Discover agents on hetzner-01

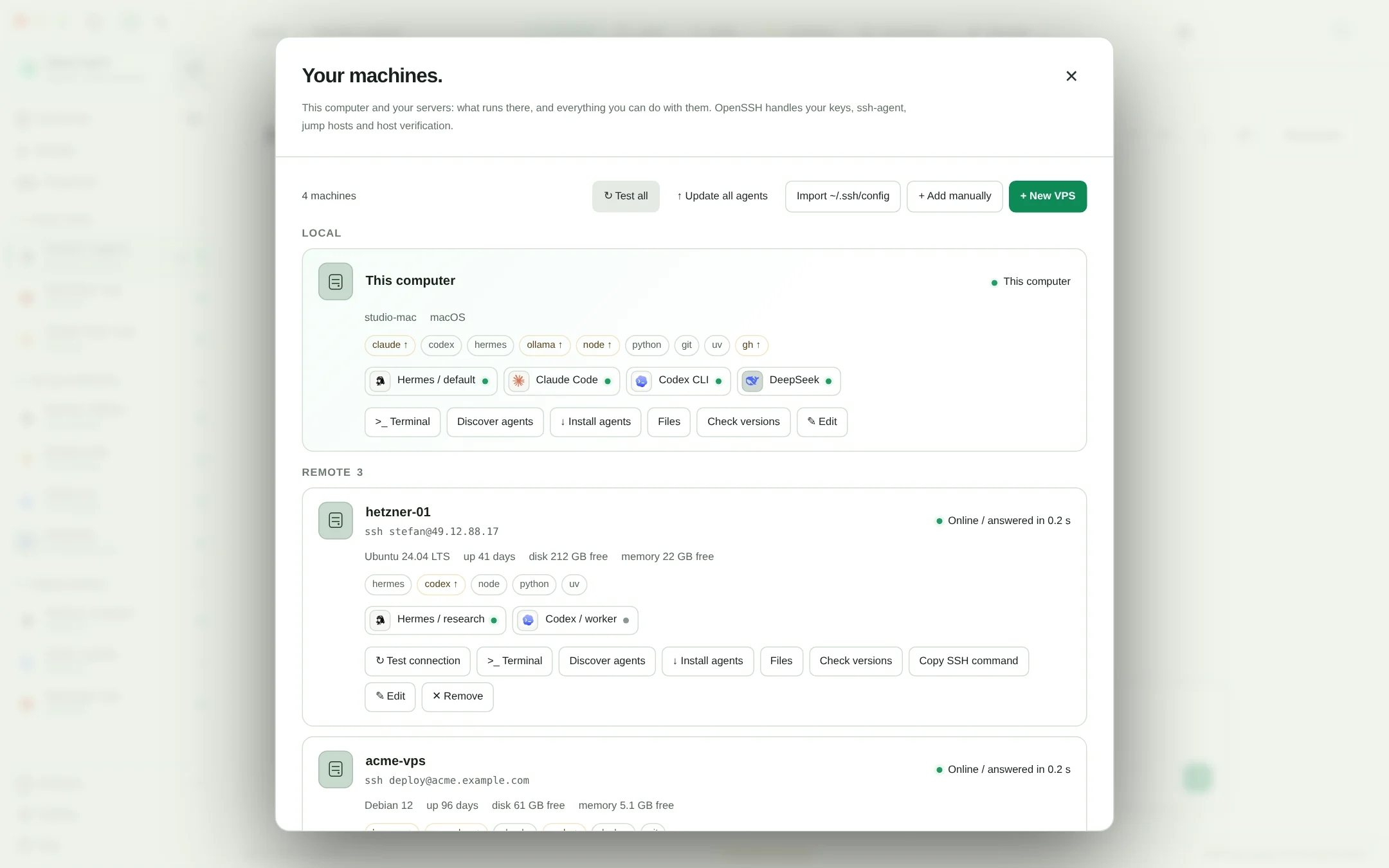click(x=607, y=661)
